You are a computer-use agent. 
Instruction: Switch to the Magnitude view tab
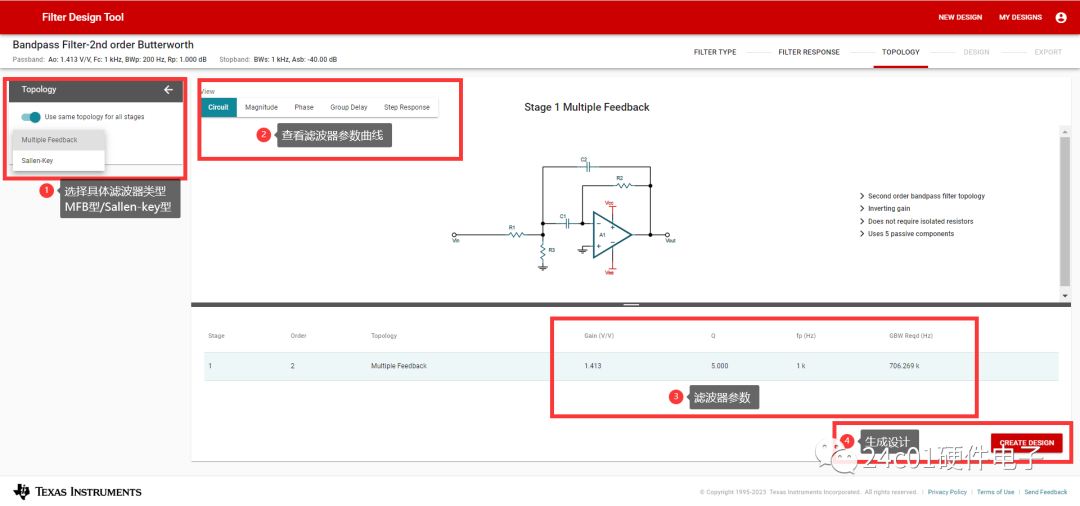(x=261, y=107)
